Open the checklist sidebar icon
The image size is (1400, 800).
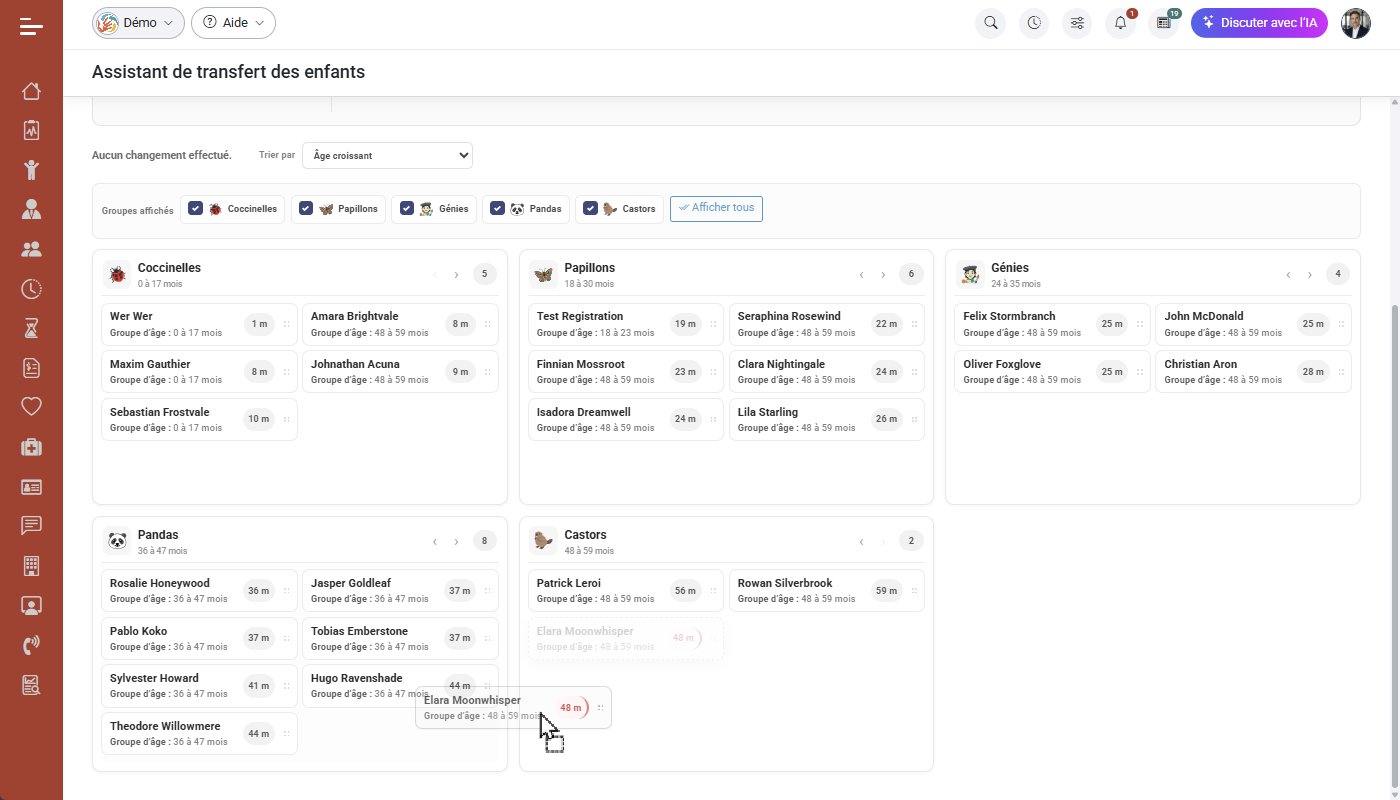(31, 368)
